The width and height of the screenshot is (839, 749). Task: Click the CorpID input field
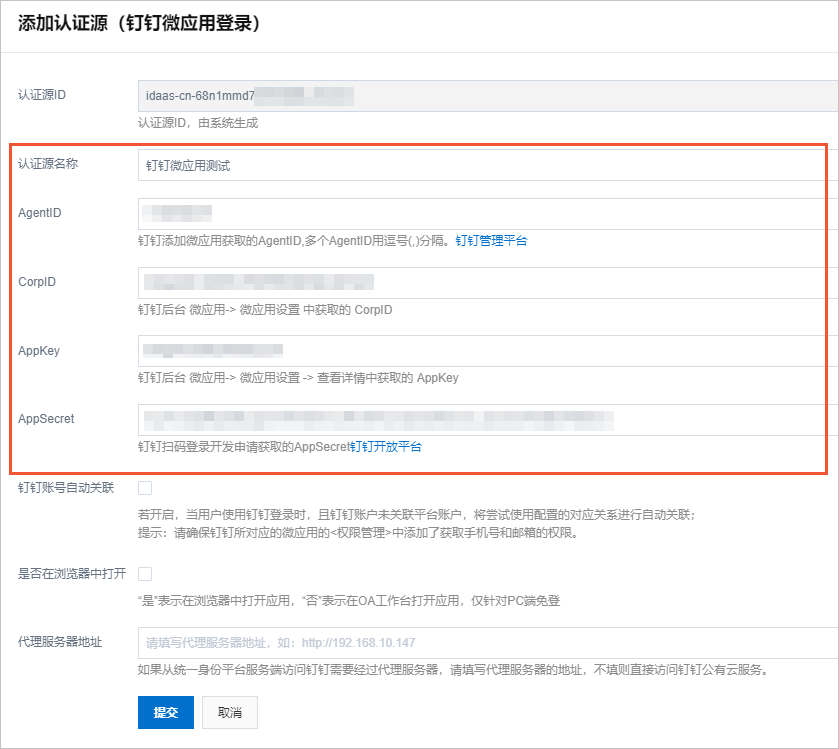click(488, 282)
